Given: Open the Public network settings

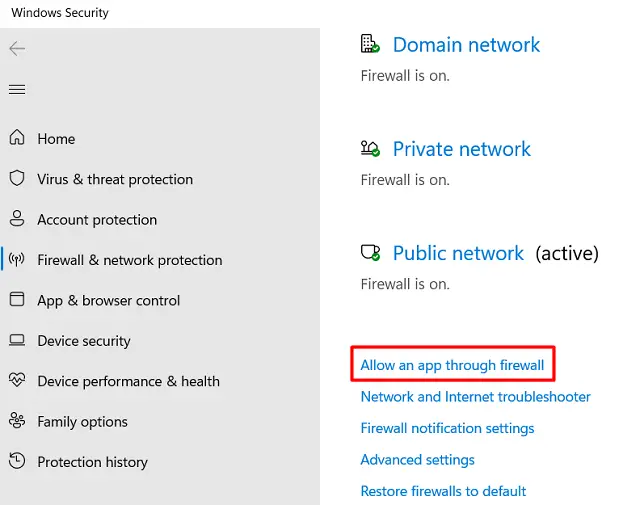Looking at the screenshot, I should (458, 253).
